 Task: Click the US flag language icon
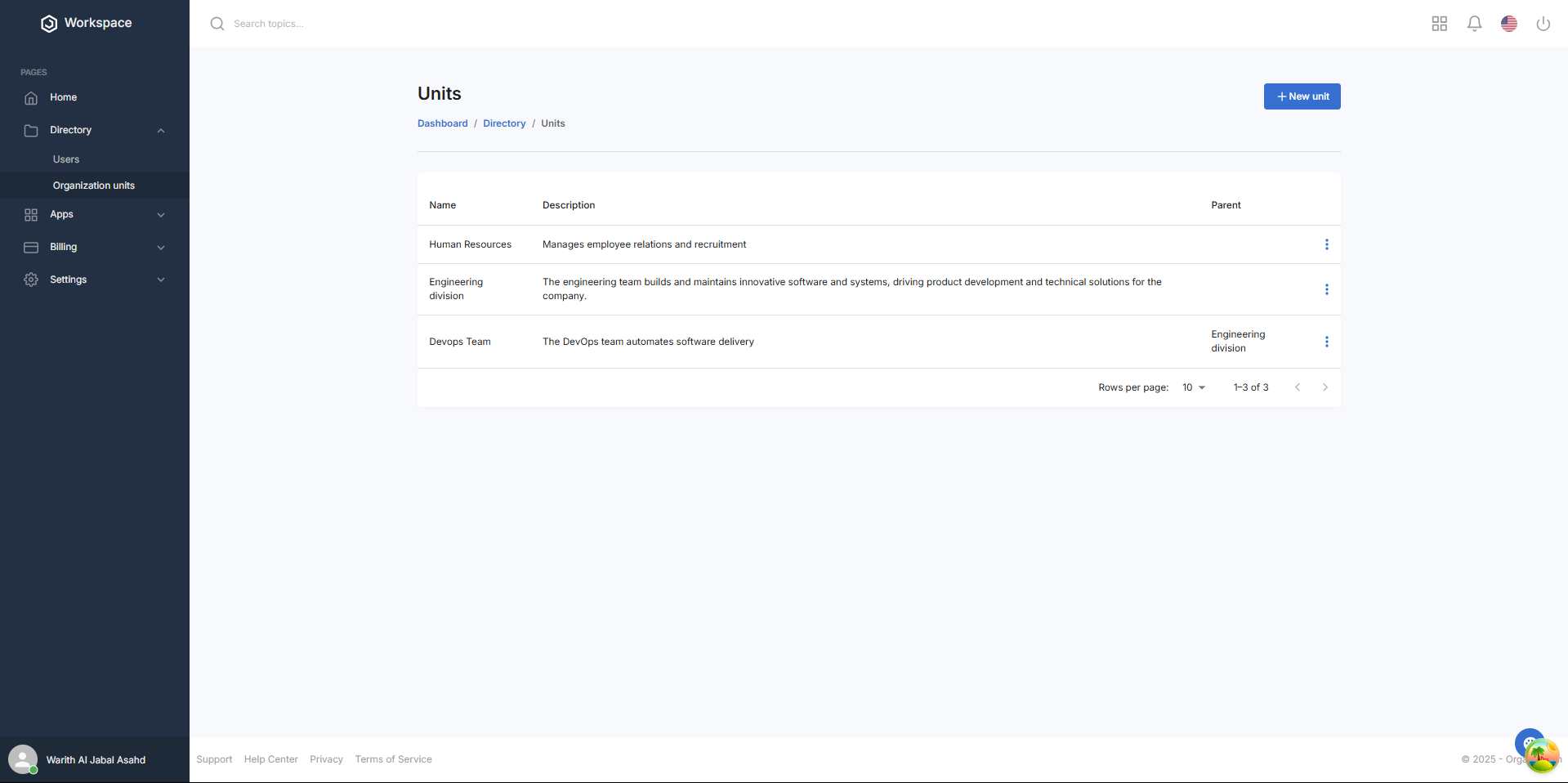pyautogui.click(x=1508, y=24)
